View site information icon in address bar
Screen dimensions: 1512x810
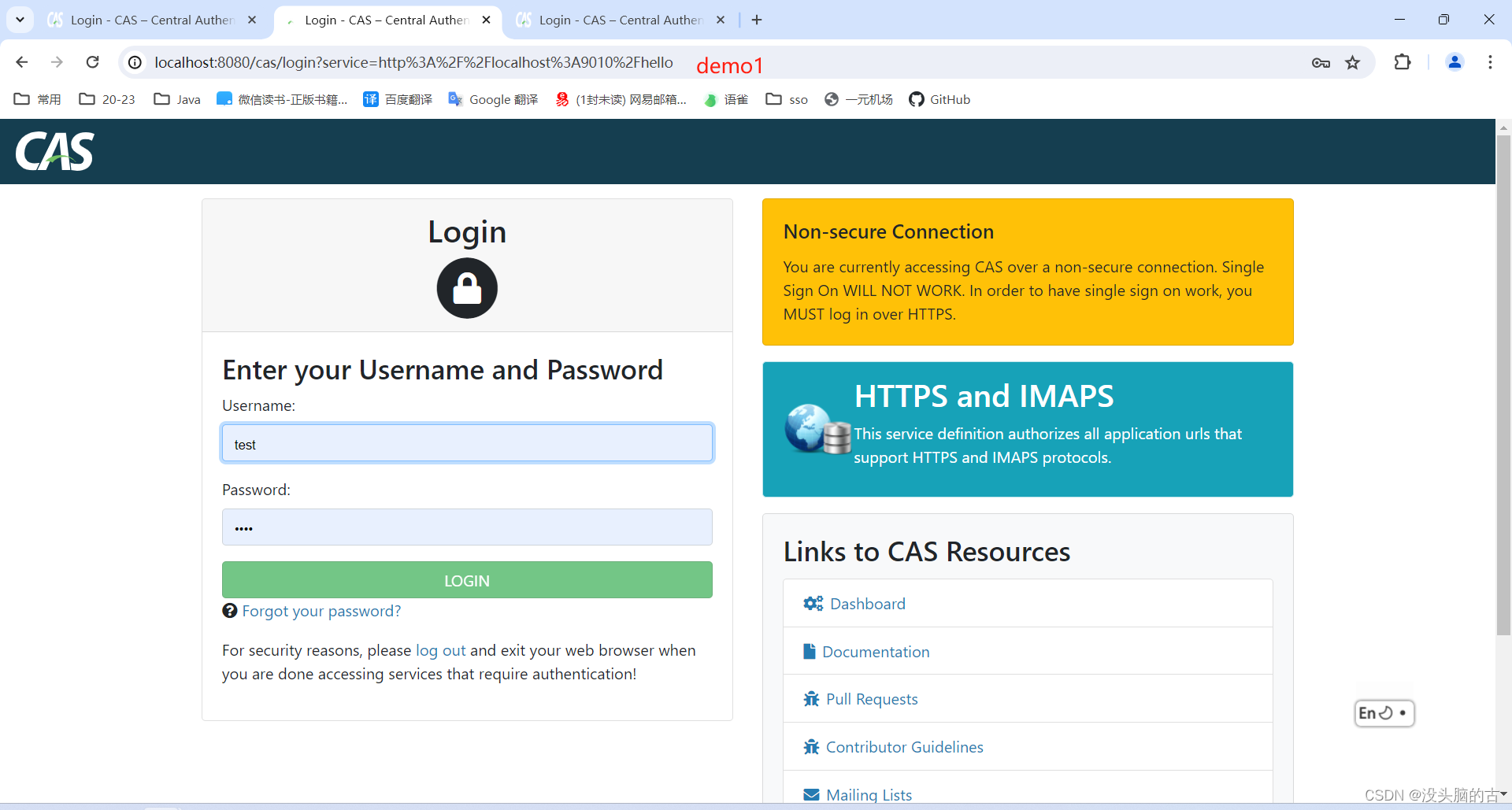(x=135, y=62)
